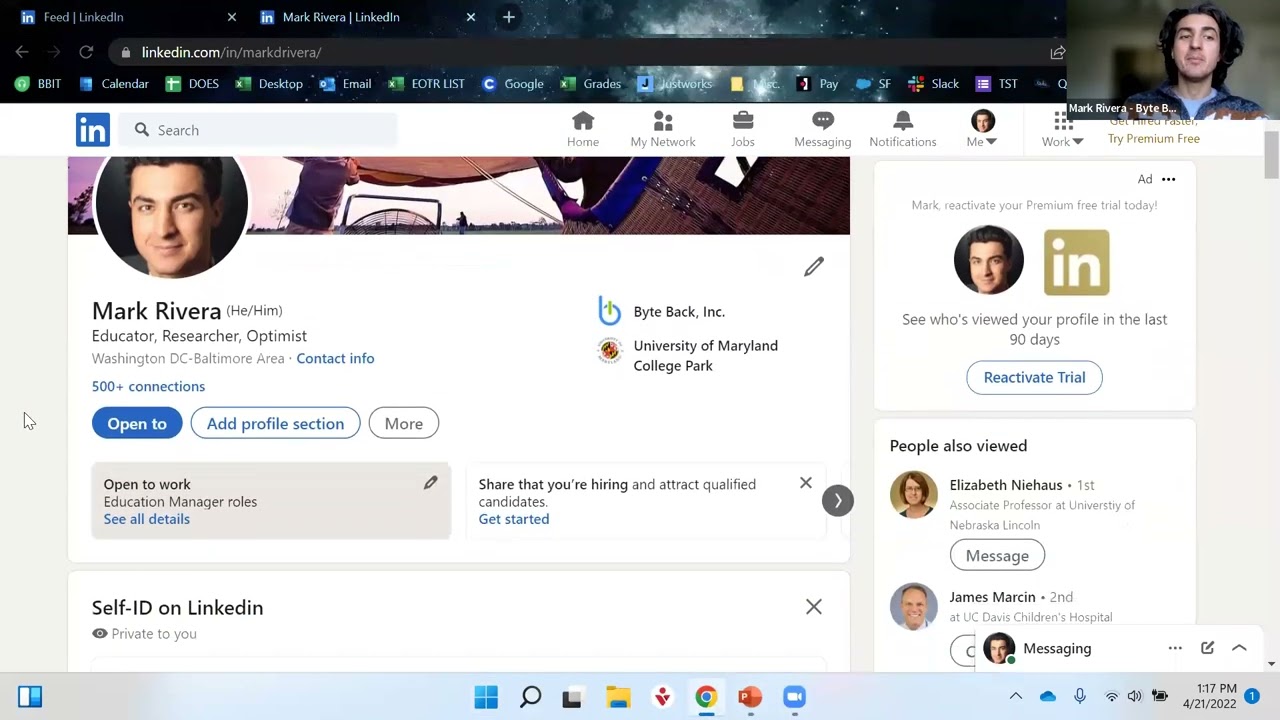Viewport: 1280px width, 720px height.
Task: Expand the Messaging overlay chevron
Action: [x=1239, y=648]
